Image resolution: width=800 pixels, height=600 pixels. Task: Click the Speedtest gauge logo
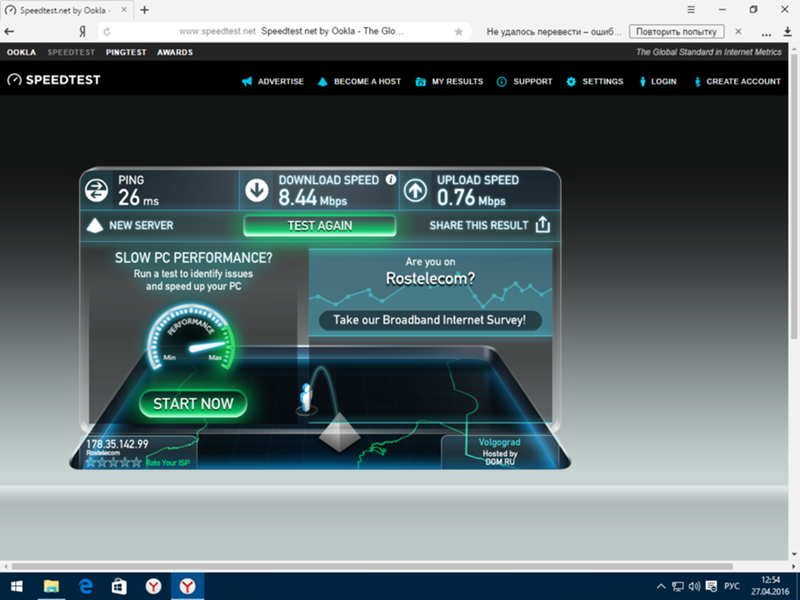pyautogui.click(x=14, y=80)
